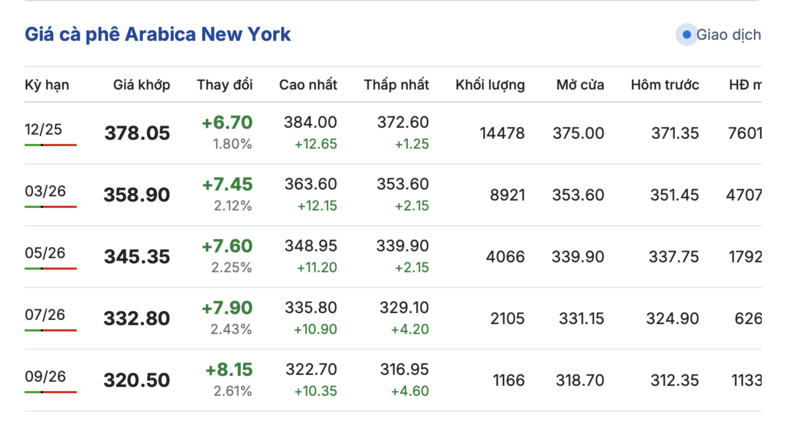Sort by the Kỳ hạn column header
The image size is (800, 422).
(47, 85)
